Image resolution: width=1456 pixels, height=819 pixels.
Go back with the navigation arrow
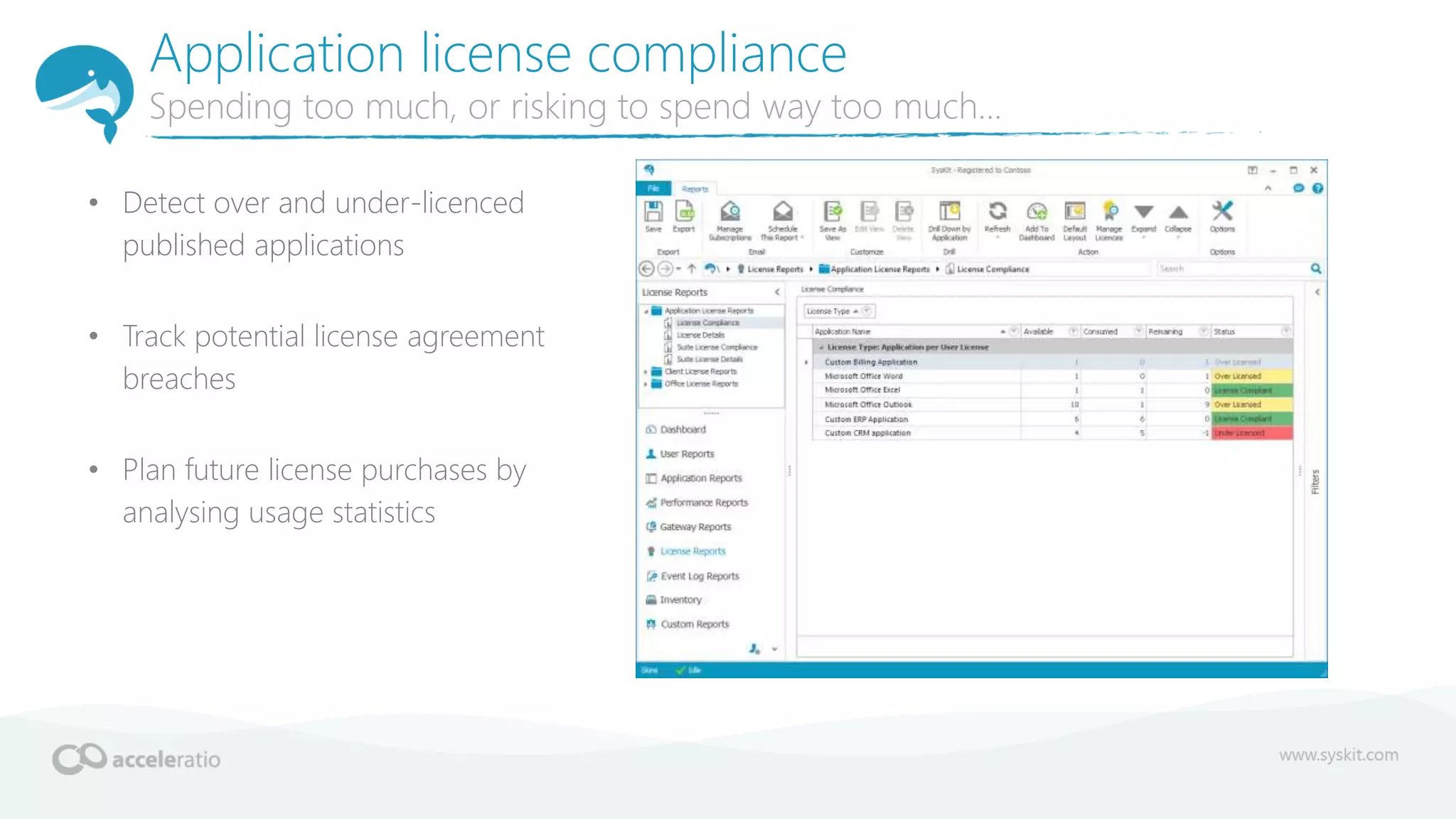click(646, 269)
